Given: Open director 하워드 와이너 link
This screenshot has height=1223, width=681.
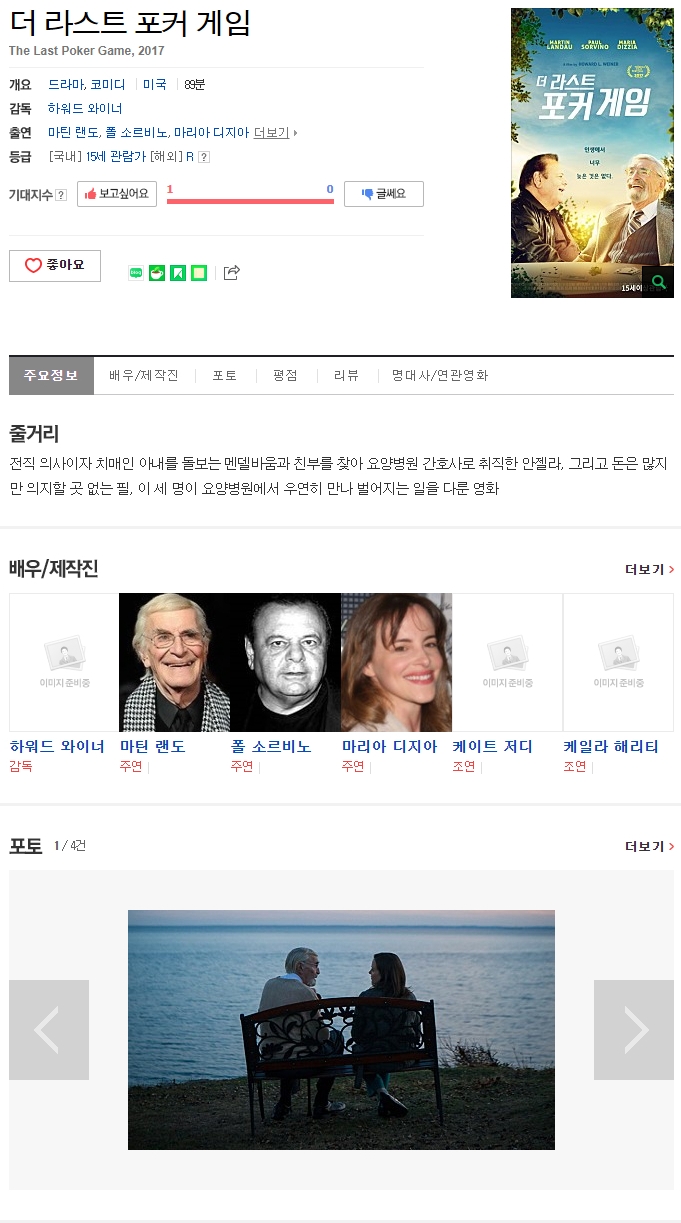Looking at the screenshot, I should 85,108.
